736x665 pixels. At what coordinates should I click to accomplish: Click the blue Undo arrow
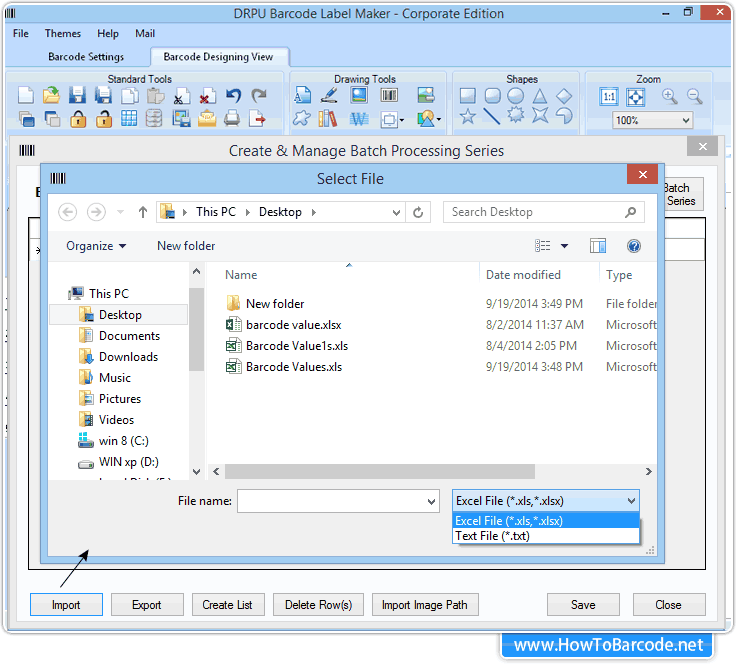(x=233, y=95)
